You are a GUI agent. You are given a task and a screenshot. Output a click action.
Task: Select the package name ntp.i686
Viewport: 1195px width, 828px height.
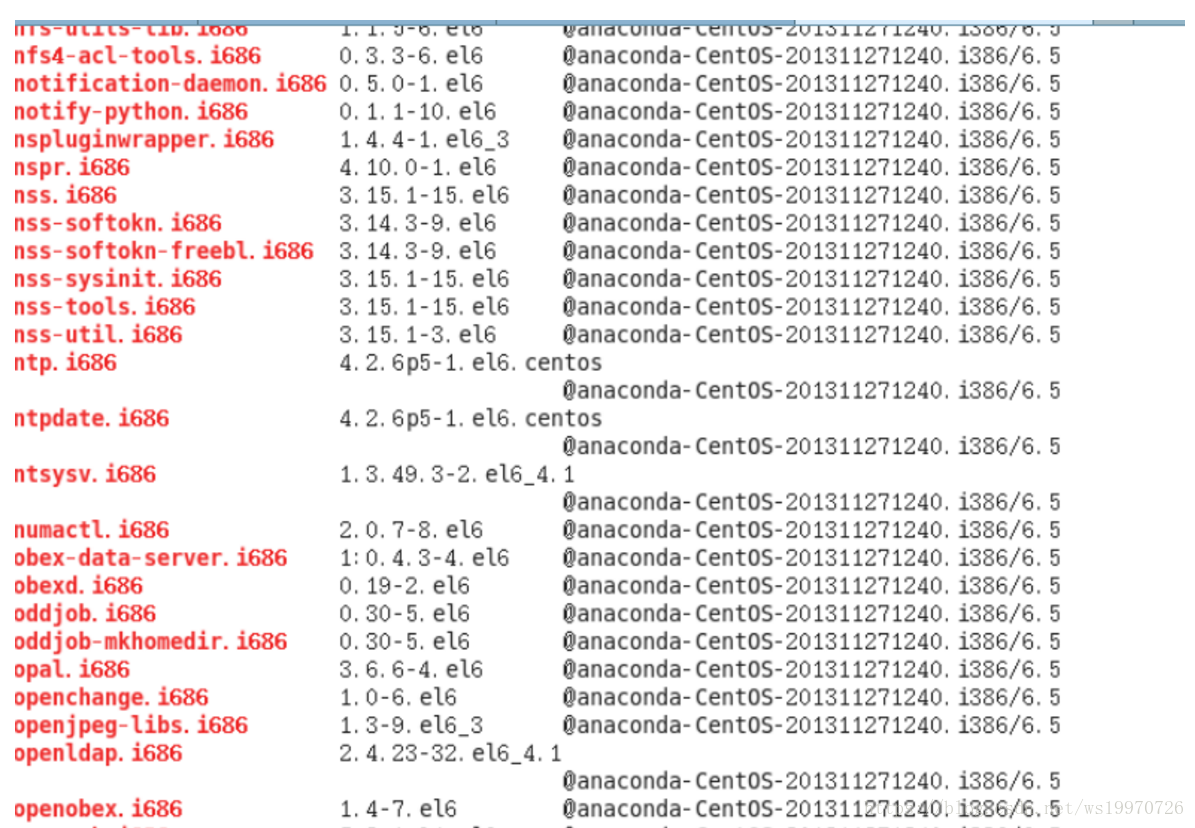click(66, 363)
